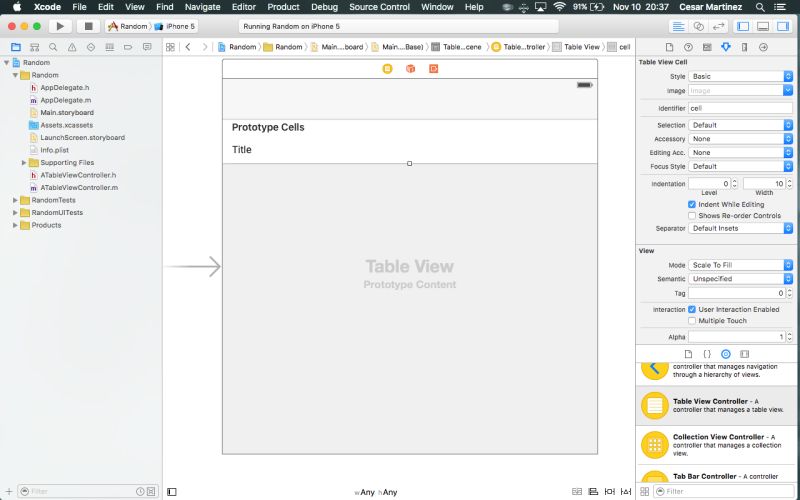
Task: Select the yellow Table View Controller scene icon
Action: tap(387, 68)
